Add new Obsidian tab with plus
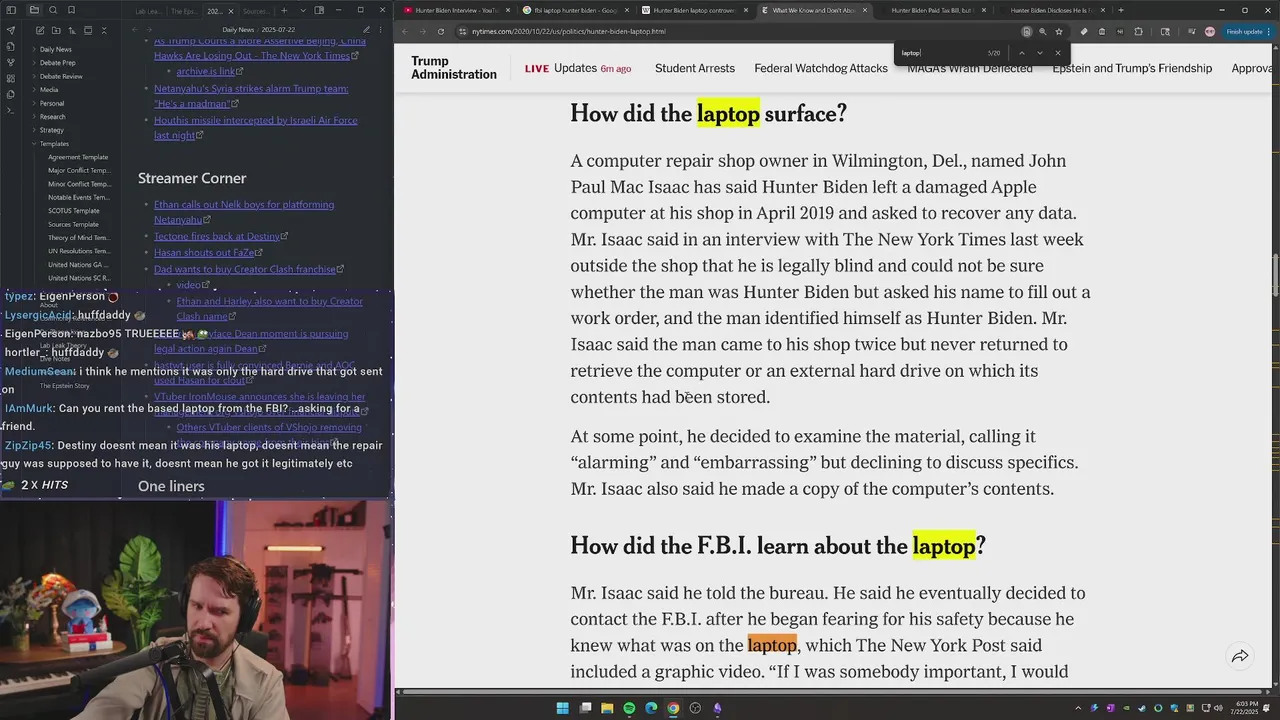 [286, 10]
